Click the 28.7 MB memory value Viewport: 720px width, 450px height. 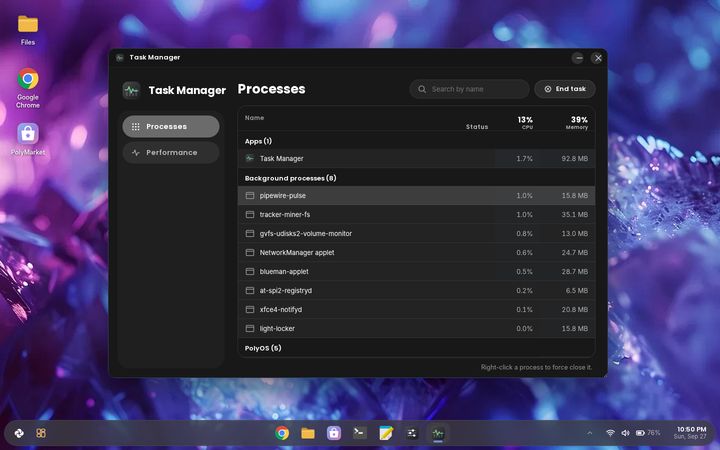pyautogui.click(x=574, y=271)
